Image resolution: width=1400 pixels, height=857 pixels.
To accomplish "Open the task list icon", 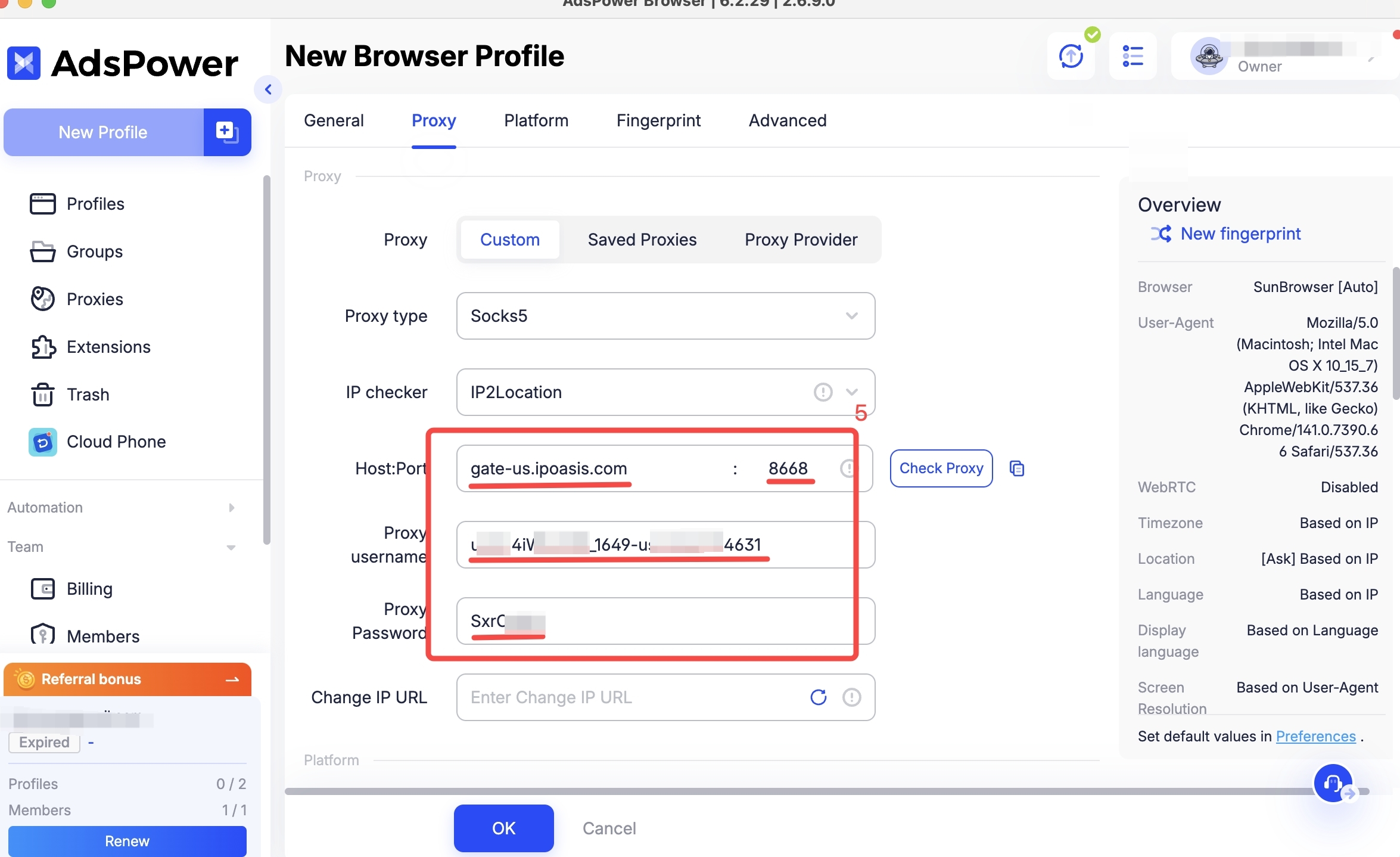I will (1133, 57).
